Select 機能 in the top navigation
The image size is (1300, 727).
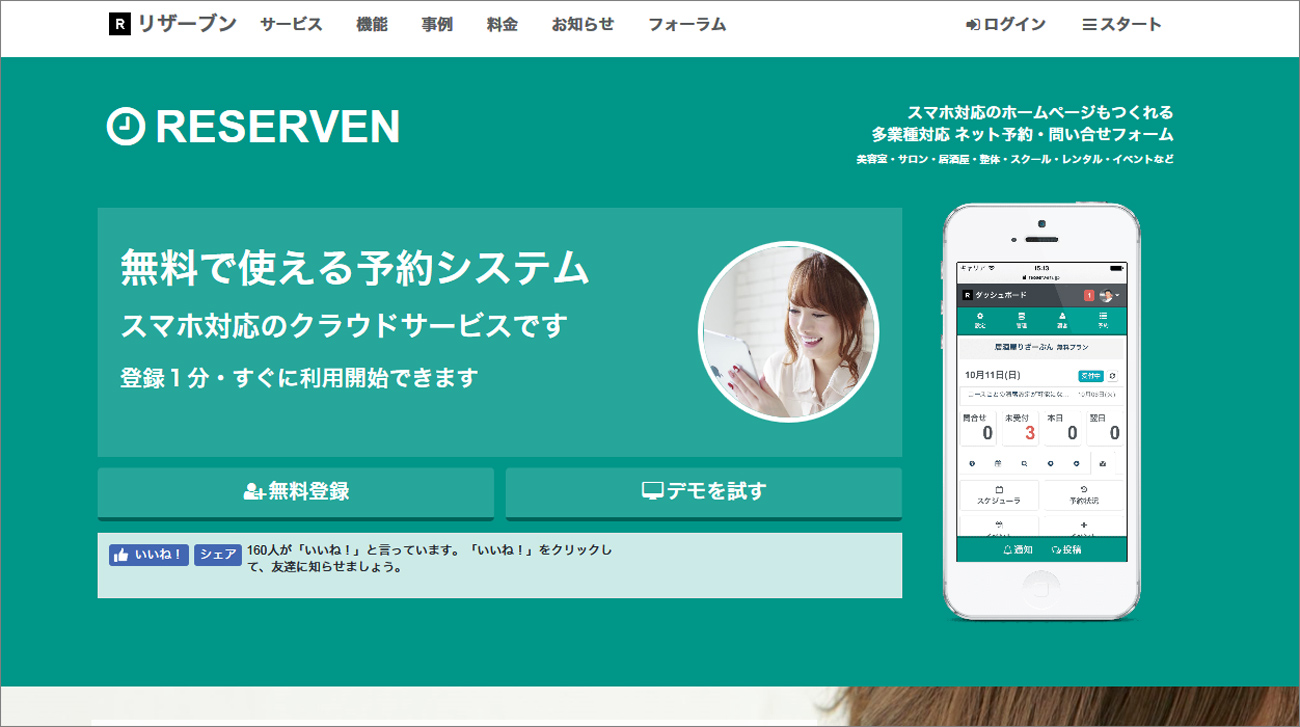tap(371, 25)
